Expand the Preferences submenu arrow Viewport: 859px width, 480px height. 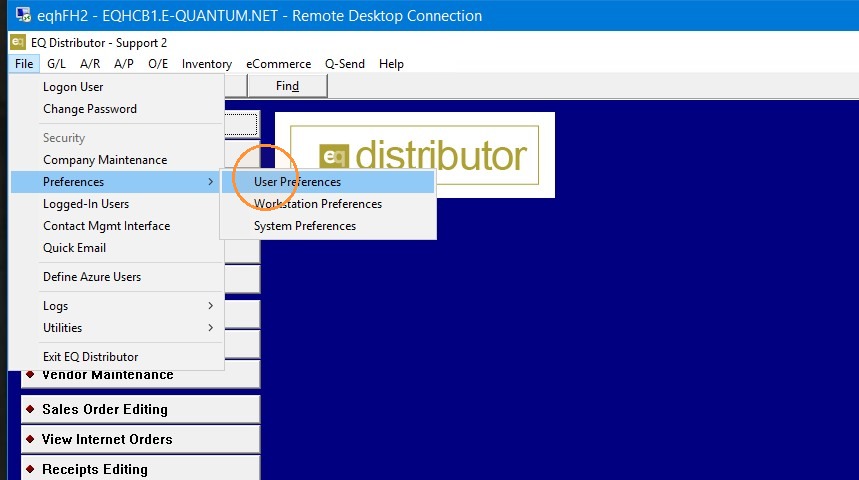210,181
